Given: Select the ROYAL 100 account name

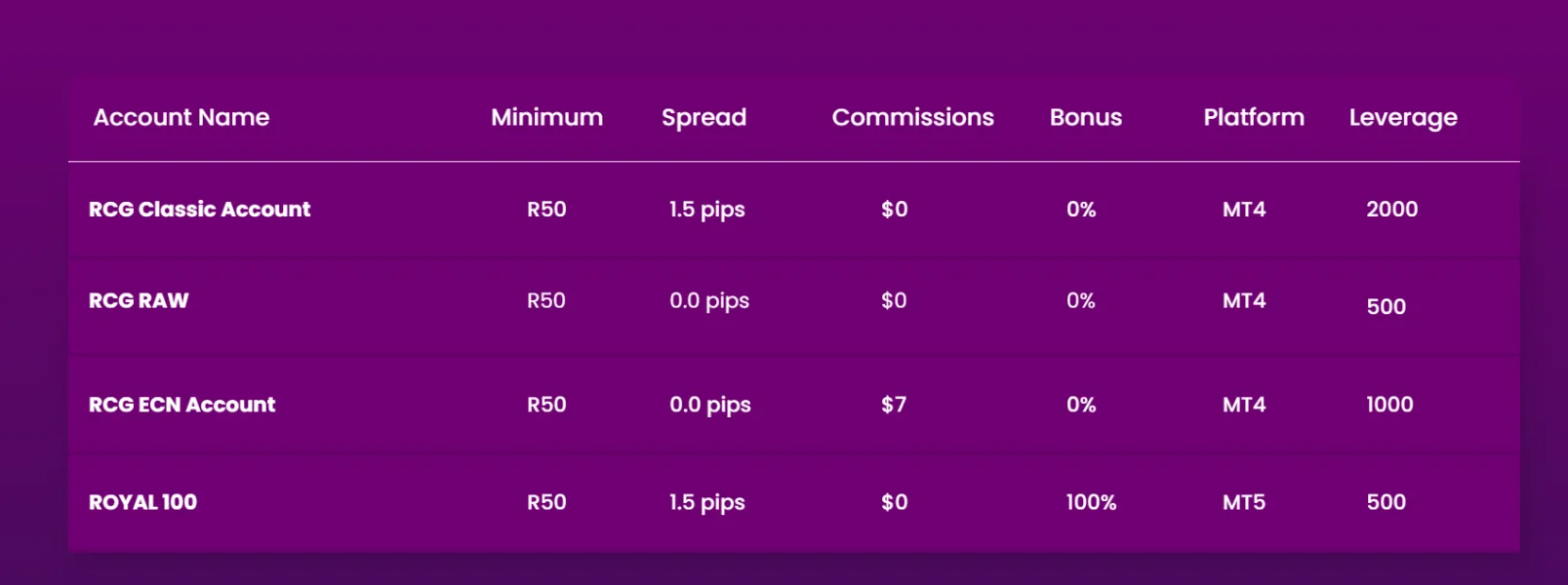Looking at the screenshot, I should point(142,502).
